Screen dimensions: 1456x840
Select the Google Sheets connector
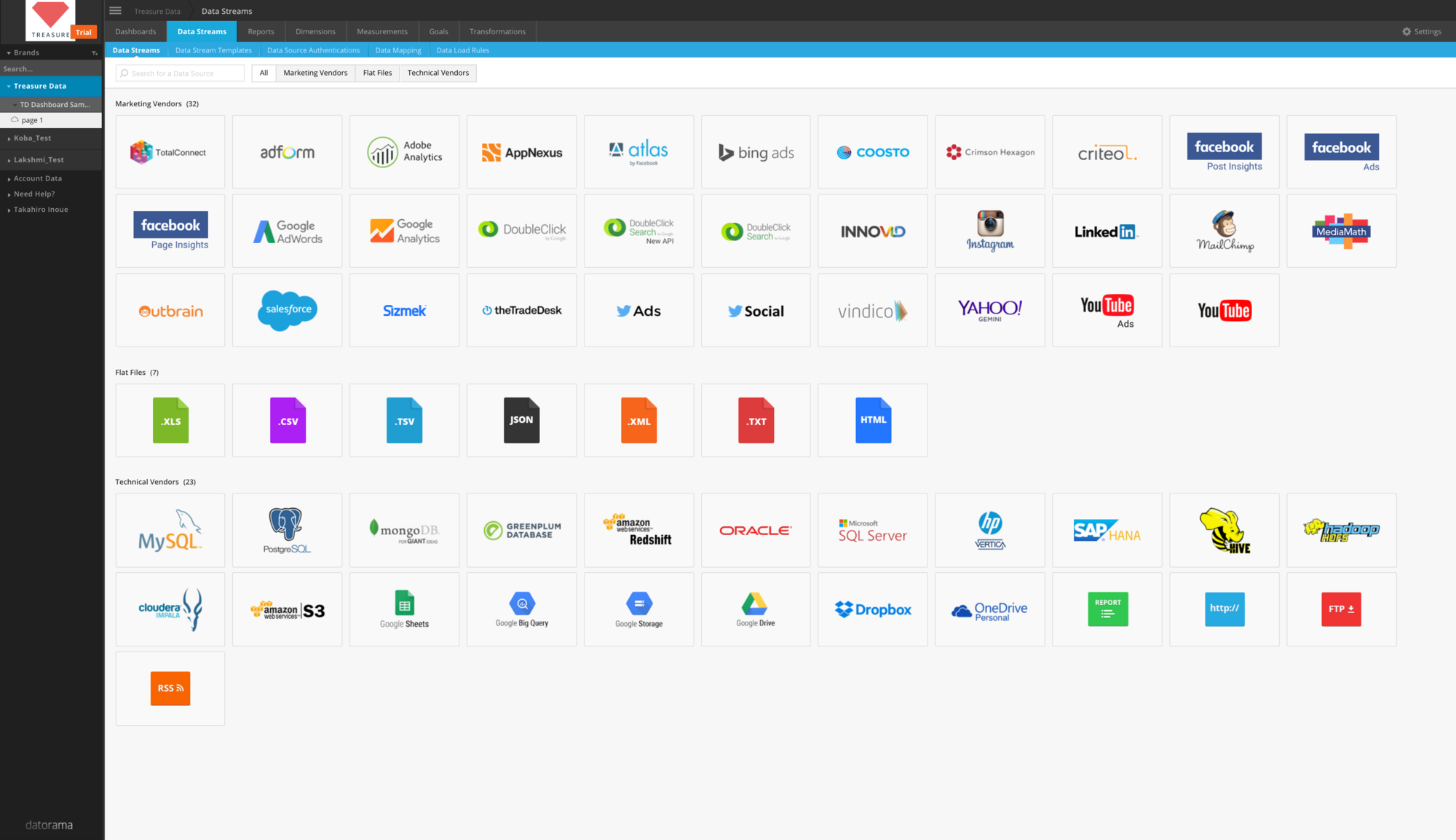405,610
